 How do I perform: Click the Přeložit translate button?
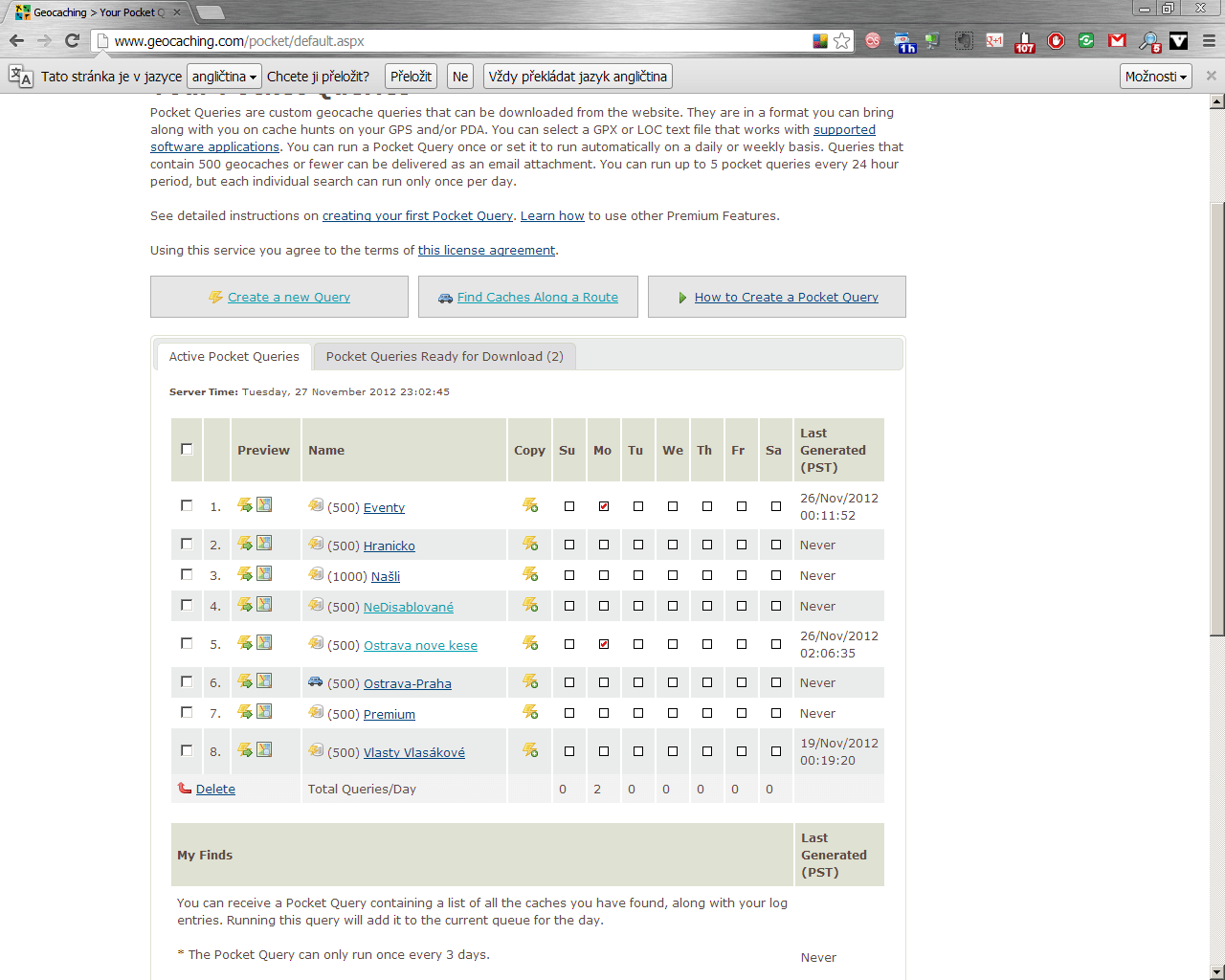(412, 77)
